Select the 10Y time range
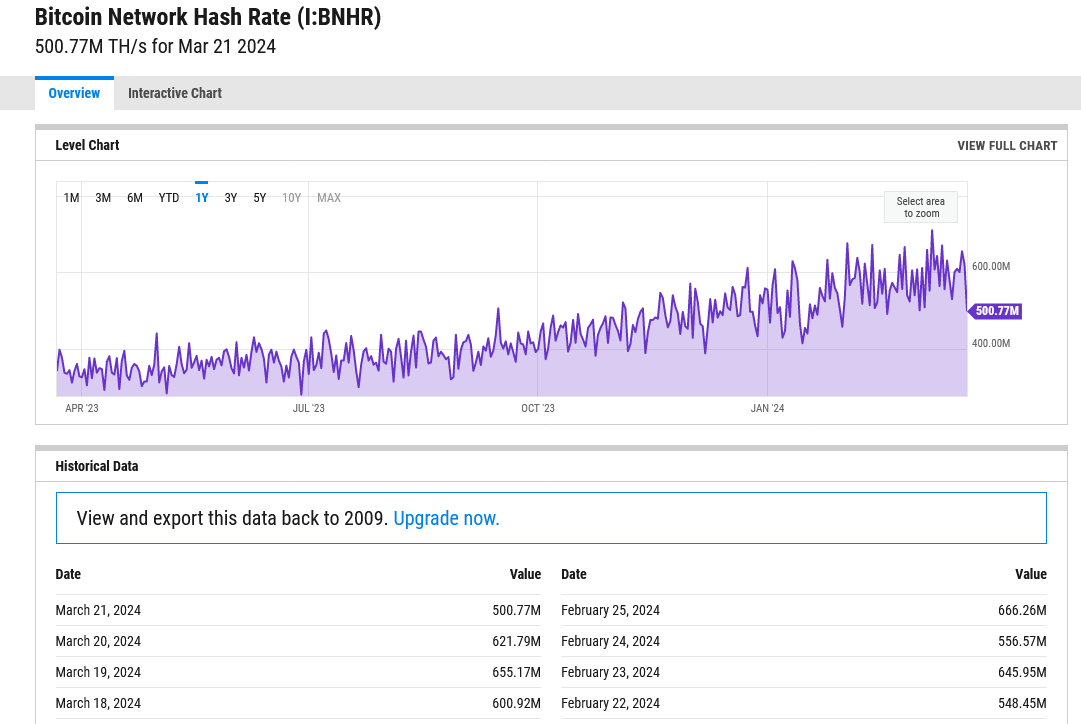Image resolution: width=1081 pixels, height=724 pixels. [x=292, y=198]
